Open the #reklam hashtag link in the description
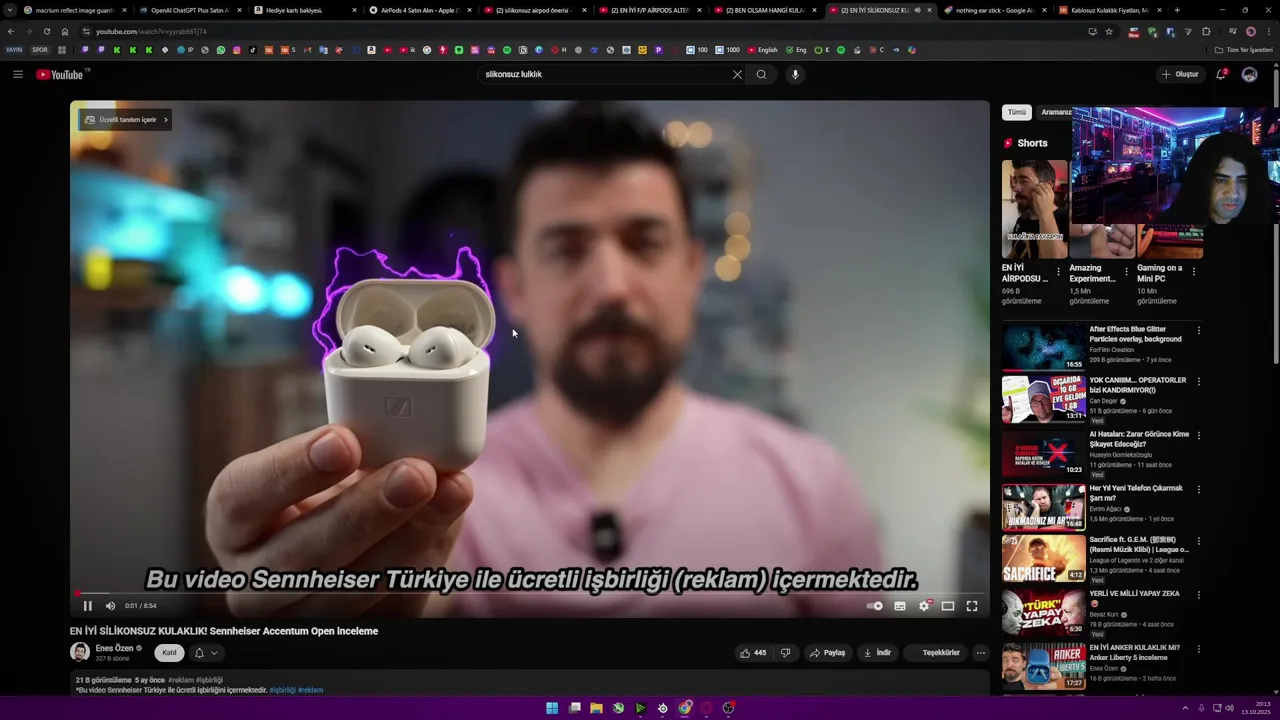Image resolution: width=1280 pixels, height=720 pixels. click(x=311, y=690)
